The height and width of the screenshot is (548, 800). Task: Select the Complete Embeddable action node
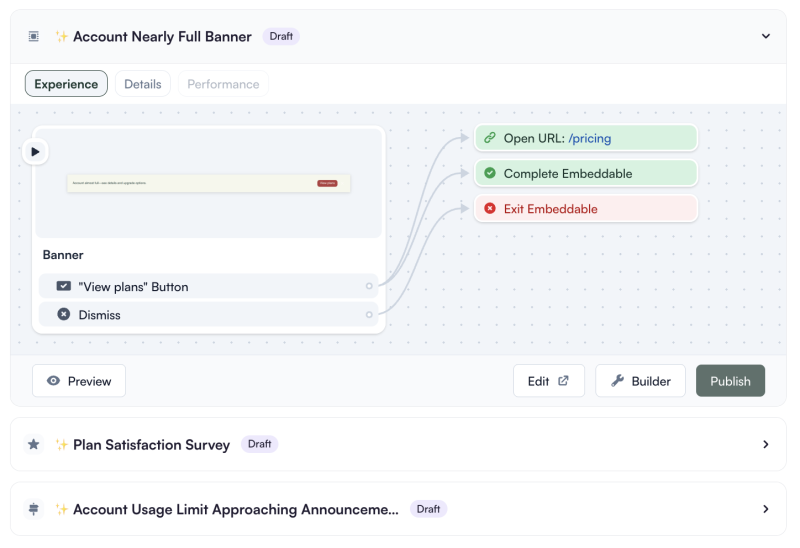click(x=586, y=173)
